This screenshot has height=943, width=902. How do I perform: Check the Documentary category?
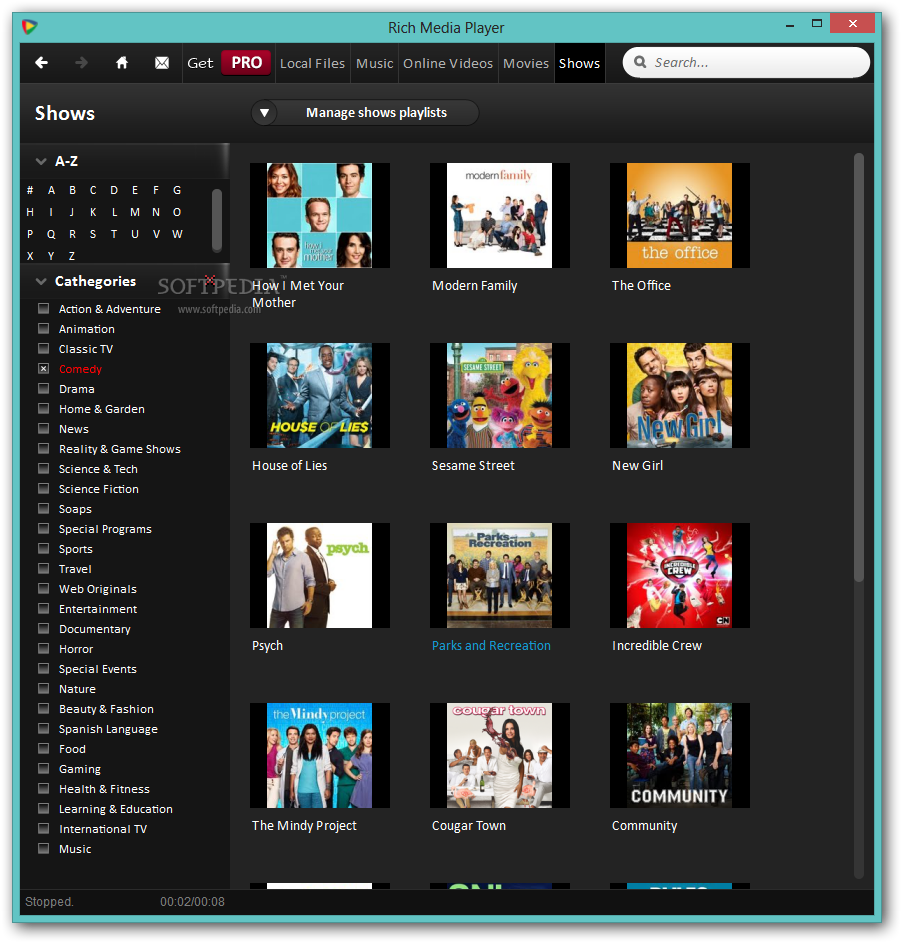coord(43,628)
